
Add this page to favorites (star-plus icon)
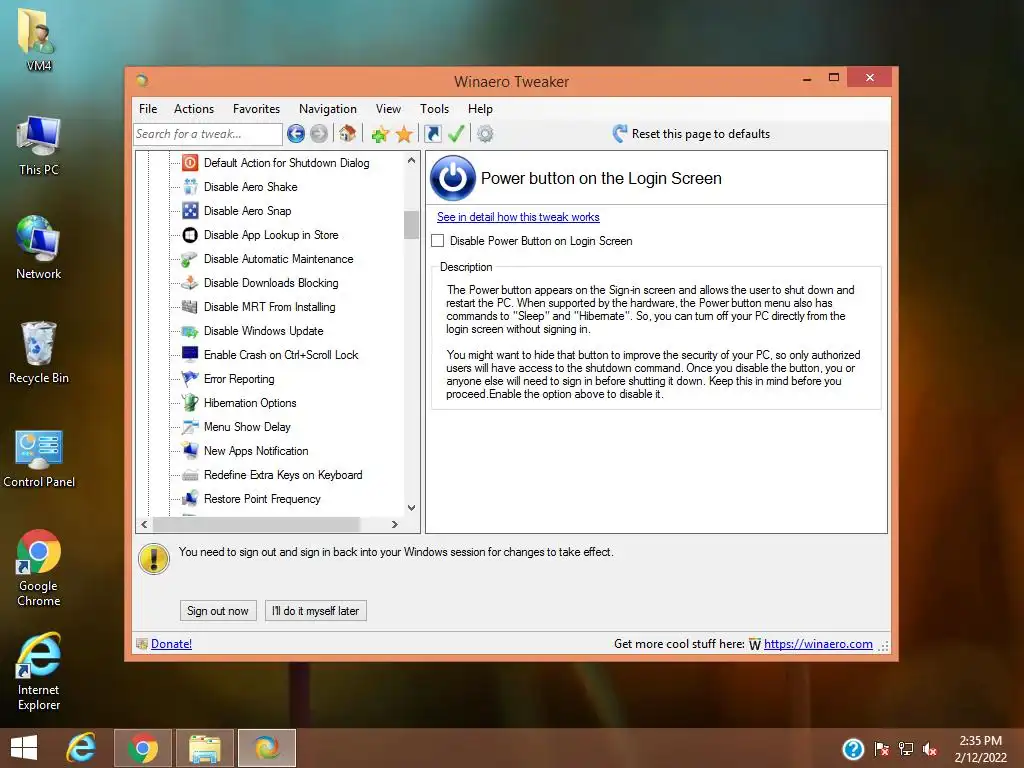(x=380, y=134)
